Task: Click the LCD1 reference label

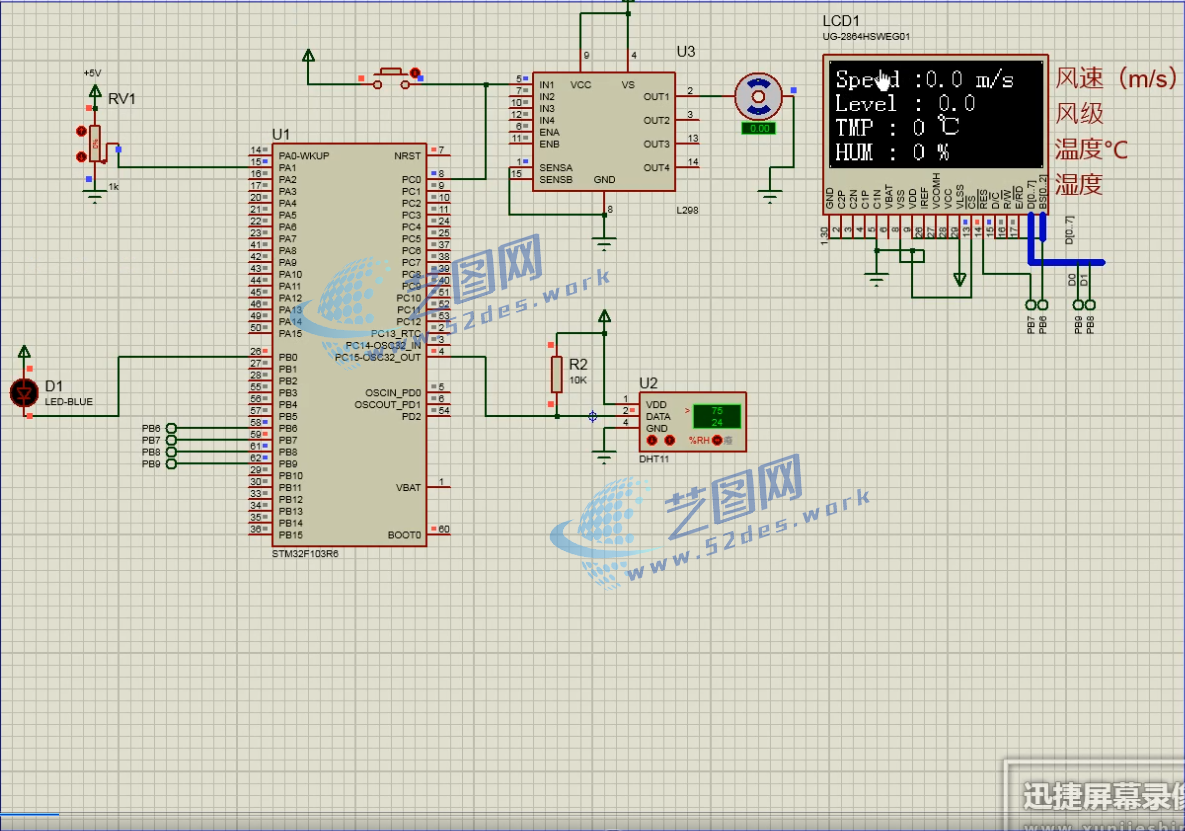Action: pyautogui.click(x=841, y=21)
